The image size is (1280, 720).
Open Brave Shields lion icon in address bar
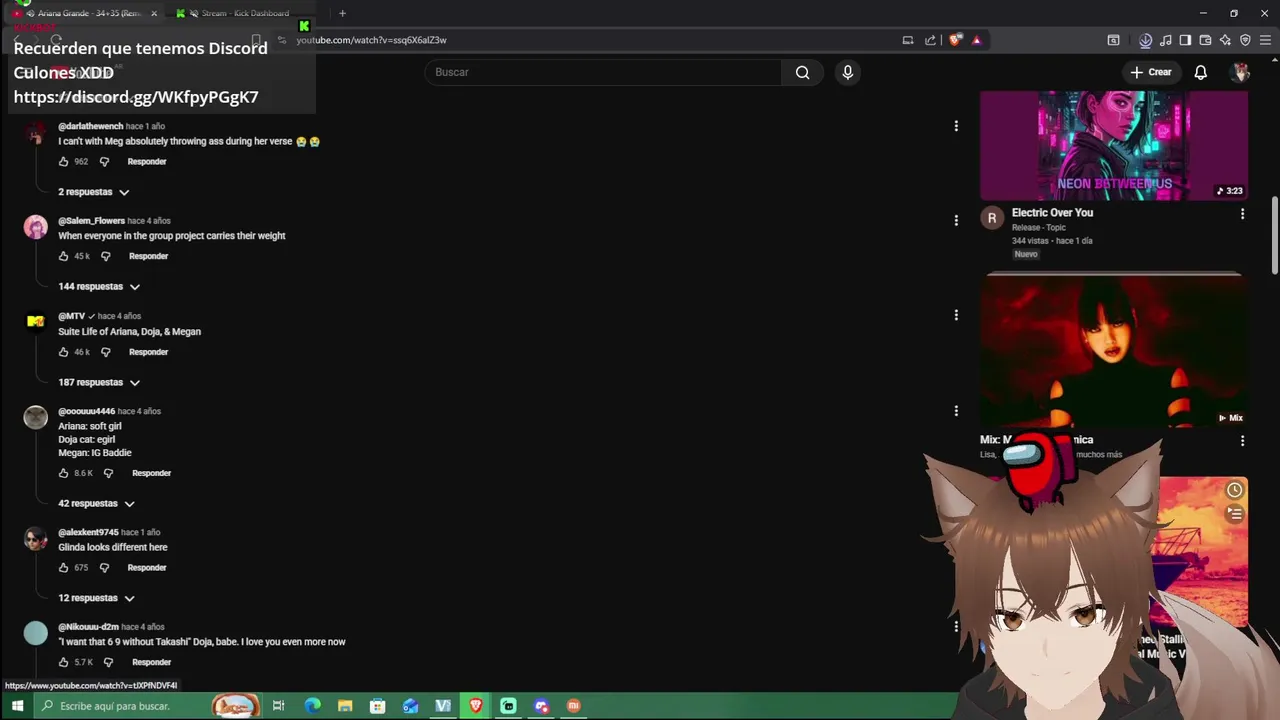956,40
